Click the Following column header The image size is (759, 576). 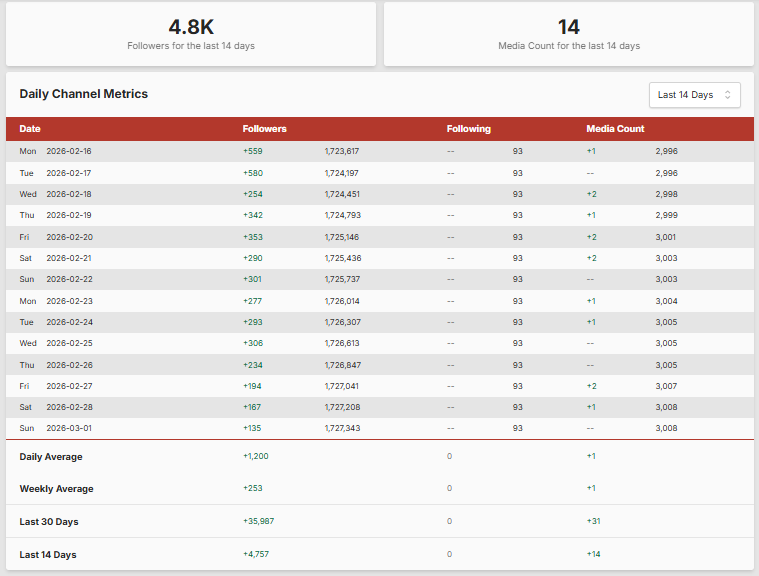tap(468, 129)
